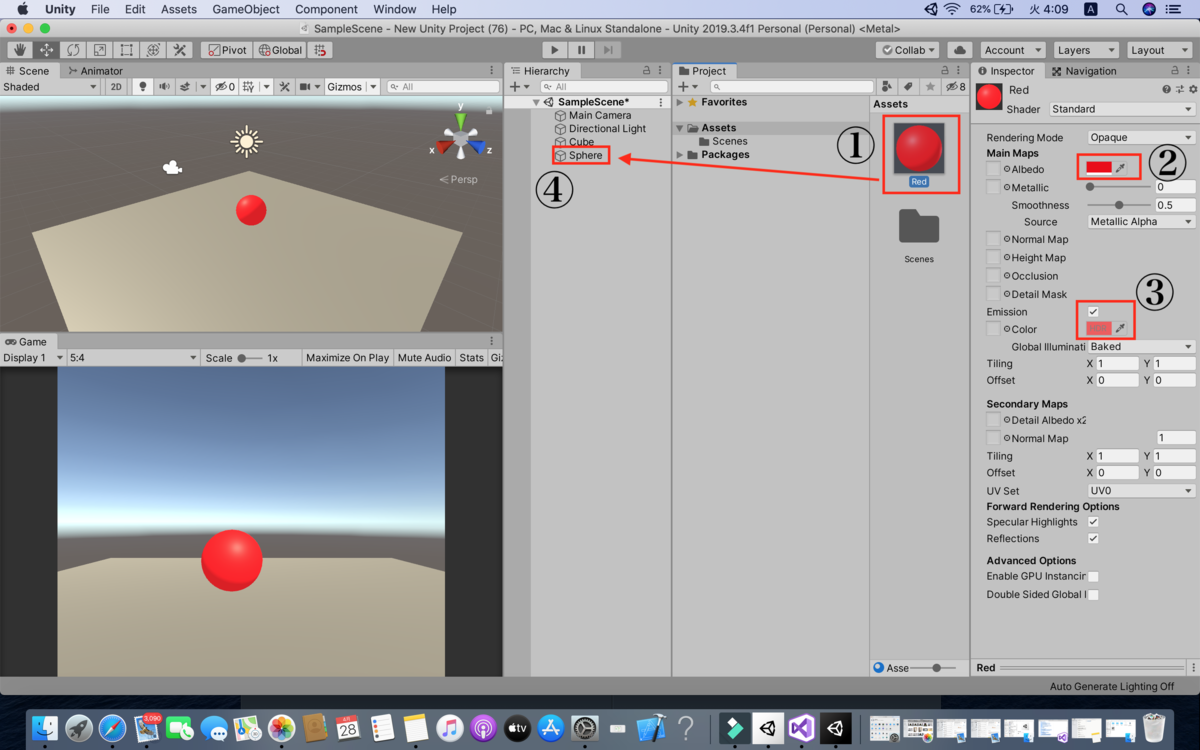Click Project search by type icon
Image resolution: width=1200 pixels, height=750 pixels.
(887, 87)
